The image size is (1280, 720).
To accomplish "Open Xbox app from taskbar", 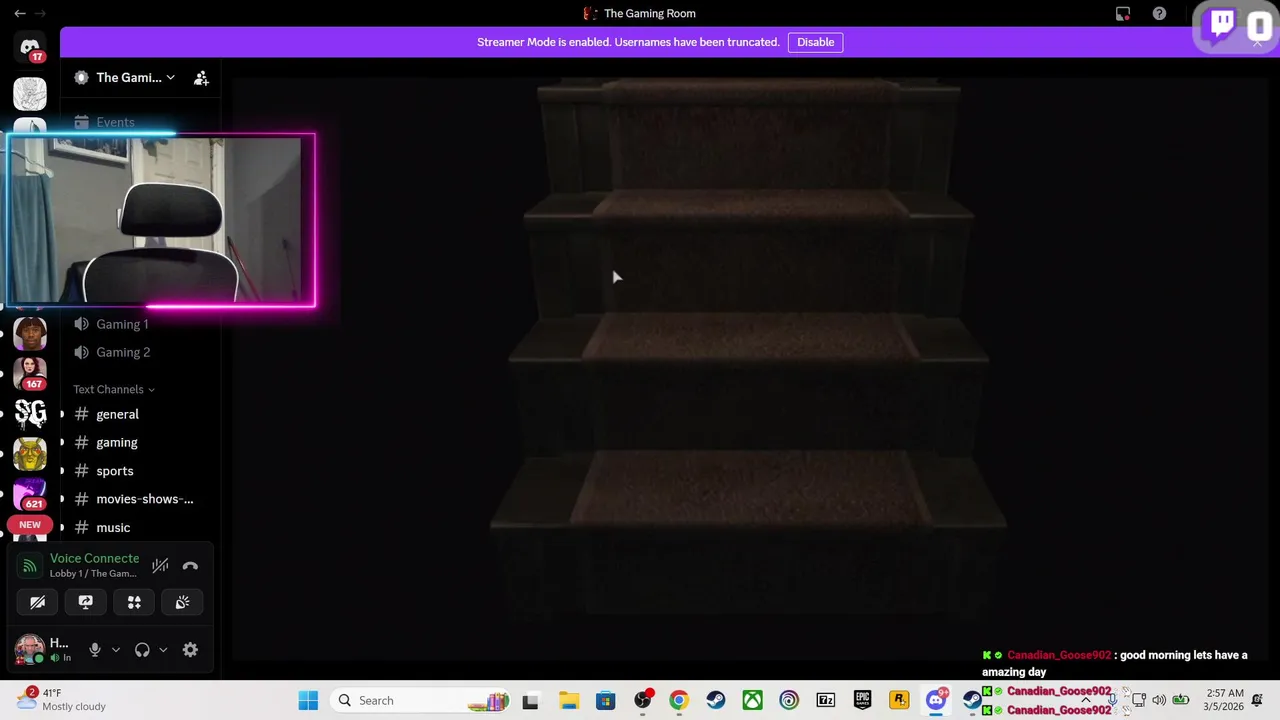I will pos(752,700).
